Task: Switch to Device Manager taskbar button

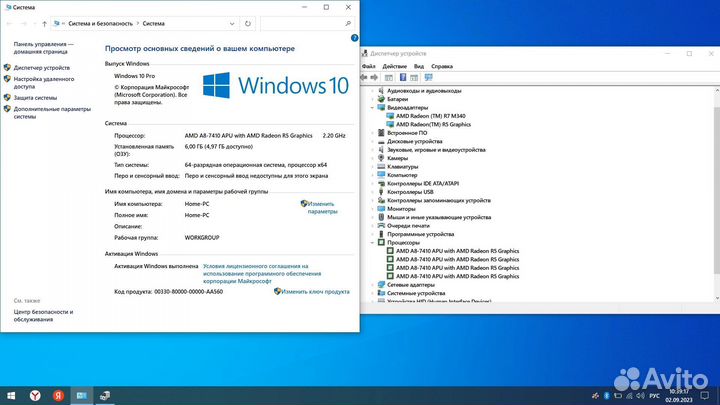Action: (x=105, y=395)
